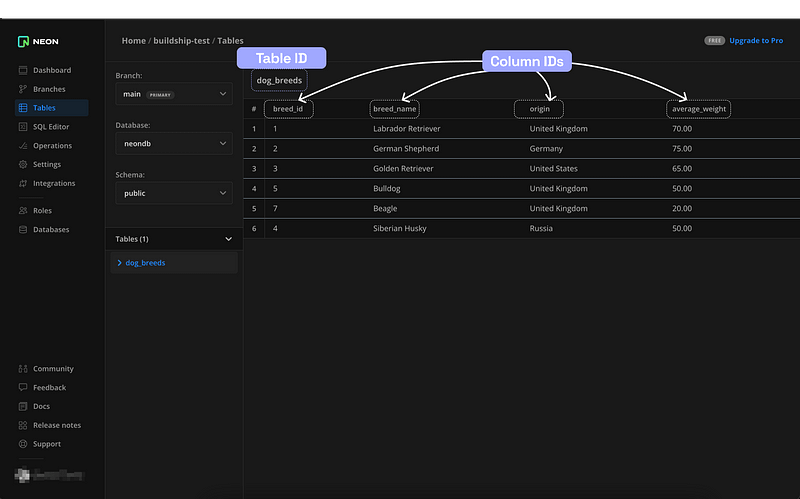
Task: Click the Beagle cell
Action: tap(385, 208)
